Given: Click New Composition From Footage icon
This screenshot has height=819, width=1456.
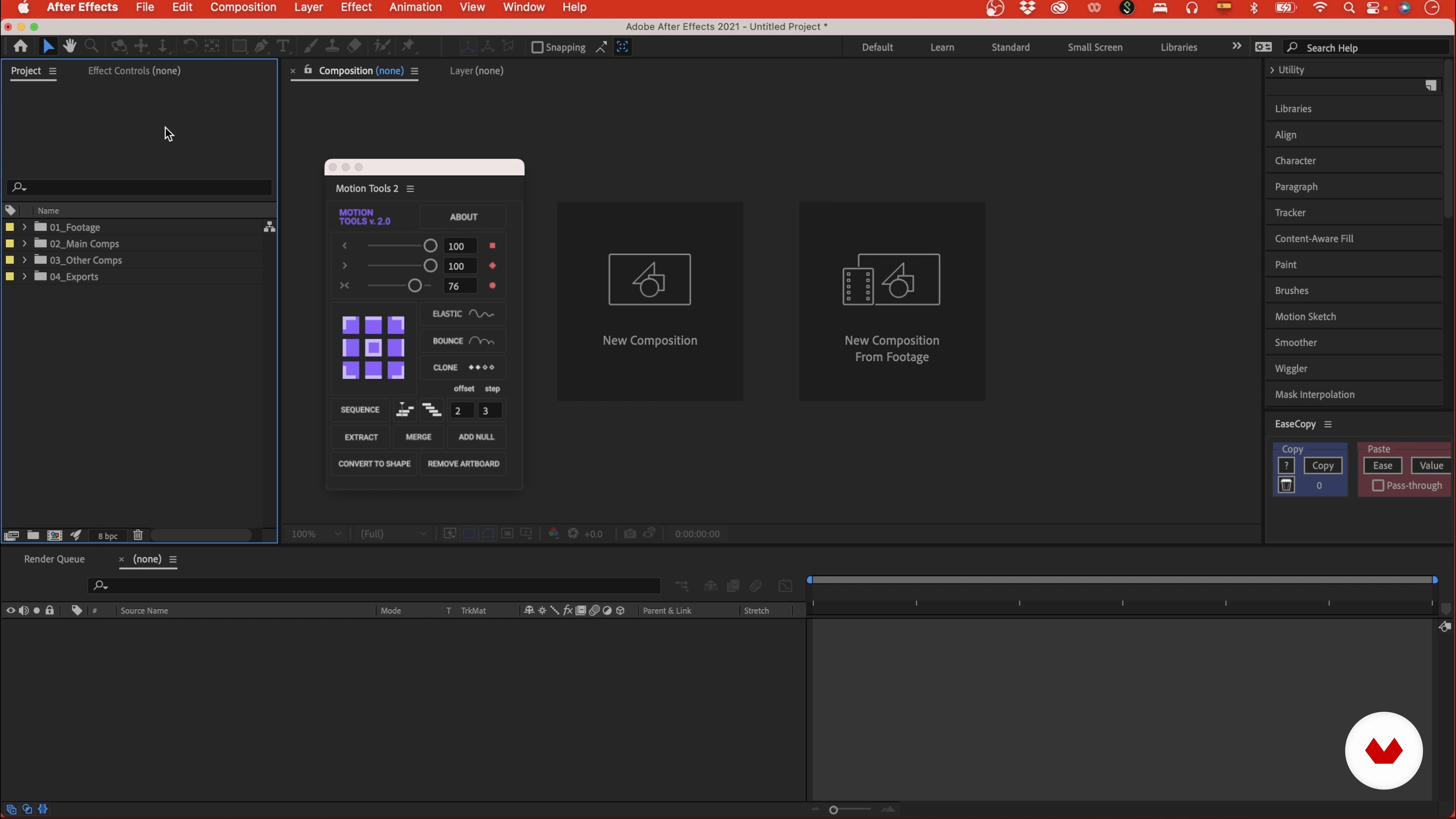Looking at the screenshot, I should pos(891,279).
